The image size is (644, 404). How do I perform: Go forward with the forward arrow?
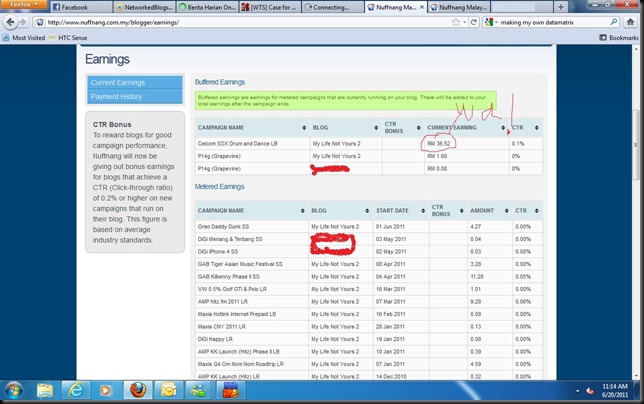pos(23,22)
